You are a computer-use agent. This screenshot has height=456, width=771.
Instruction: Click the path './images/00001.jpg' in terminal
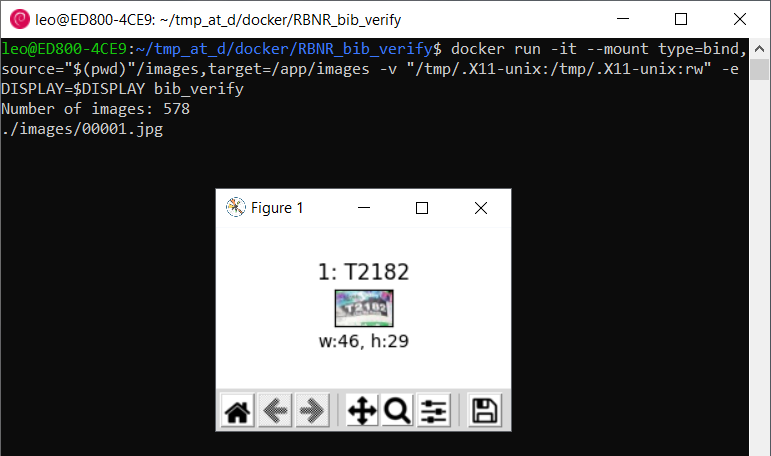(82, 129)
